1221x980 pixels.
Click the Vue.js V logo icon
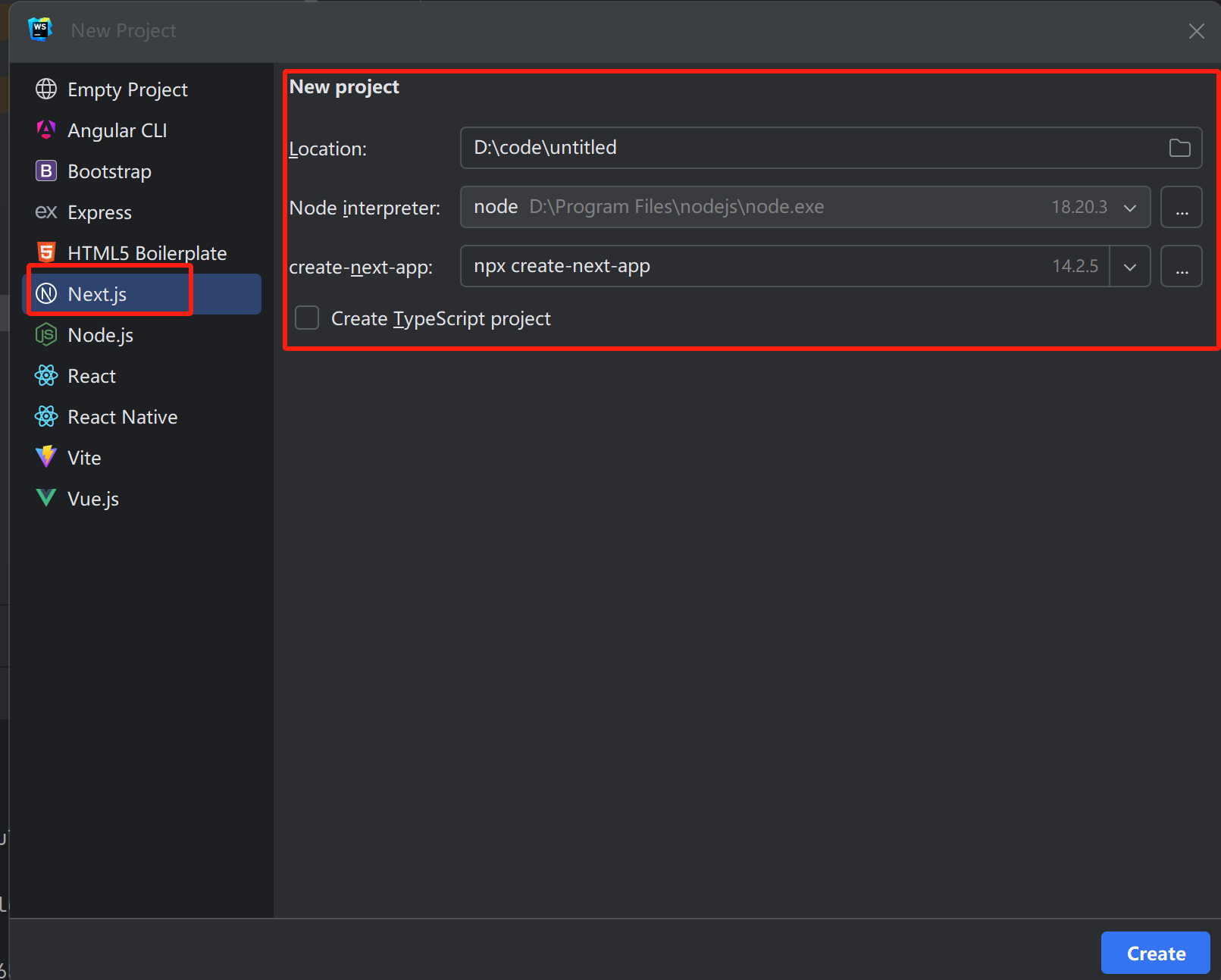click(x=46, y=498)
